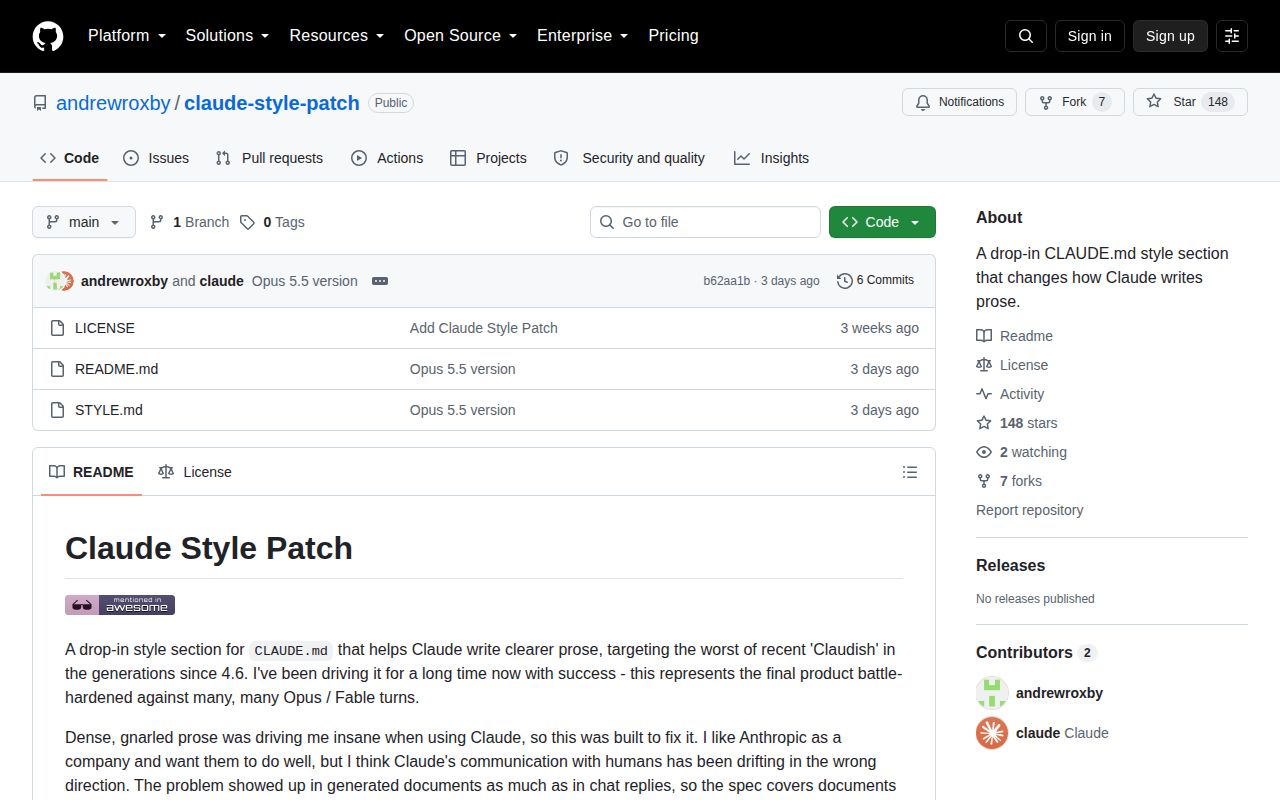
Task: Expand the Open Source menu
Action: tap(461, 35)
